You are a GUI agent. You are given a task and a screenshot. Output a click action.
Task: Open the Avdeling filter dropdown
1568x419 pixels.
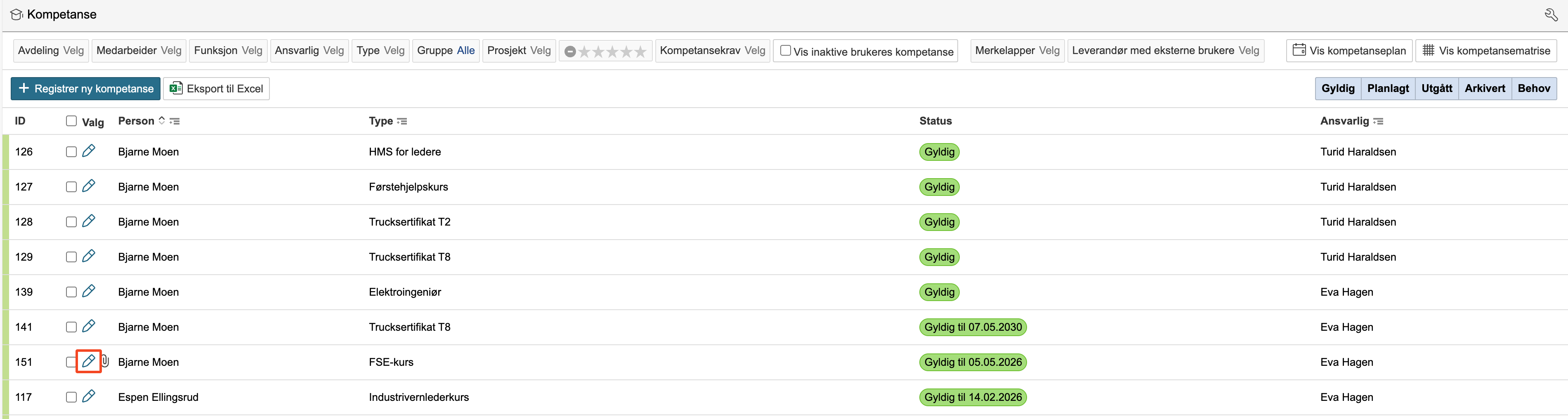(x=51, y=50)
